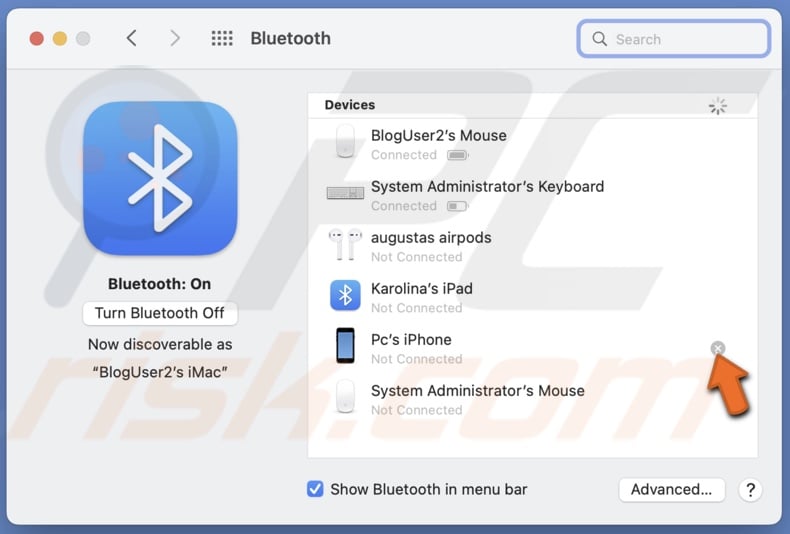Image resolution: width=790 pixels, height=534 pixels.
Task: Click the magnifying glass in Search field
Action: point(600,39)
